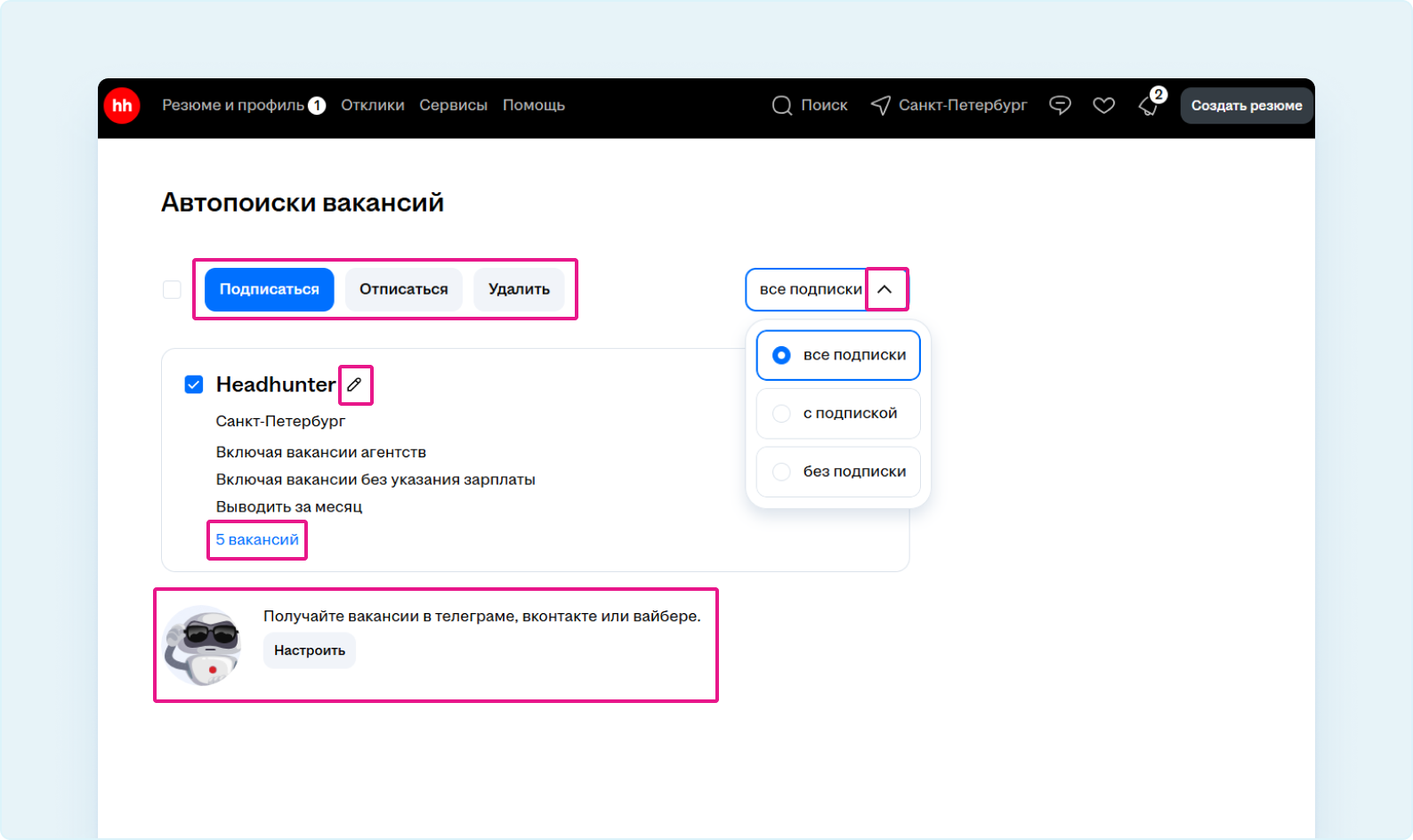
Task: Open 'Помощь' menu item
Action: (x=534, y=105)
